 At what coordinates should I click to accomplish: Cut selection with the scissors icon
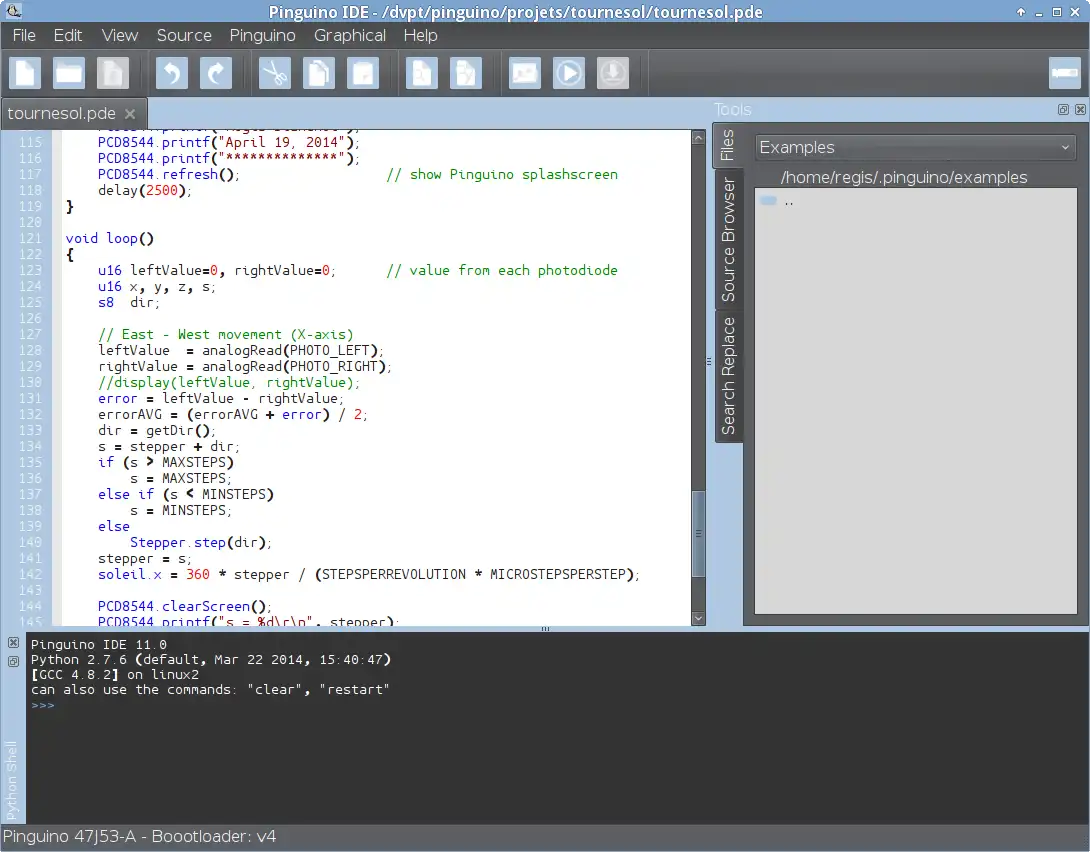click(x=274, y=74)
